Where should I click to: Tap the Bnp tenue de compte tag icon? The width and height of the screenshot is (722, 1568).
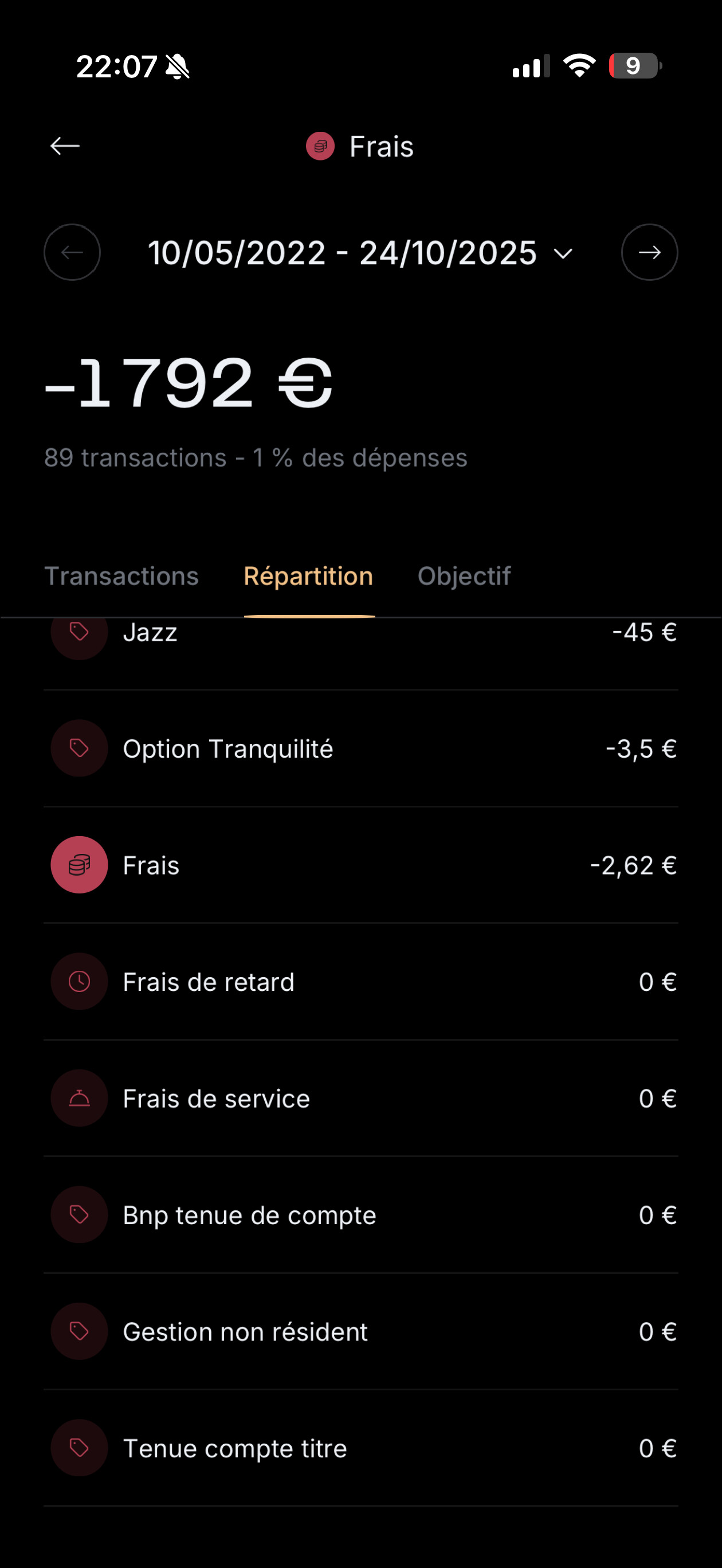79,1214
